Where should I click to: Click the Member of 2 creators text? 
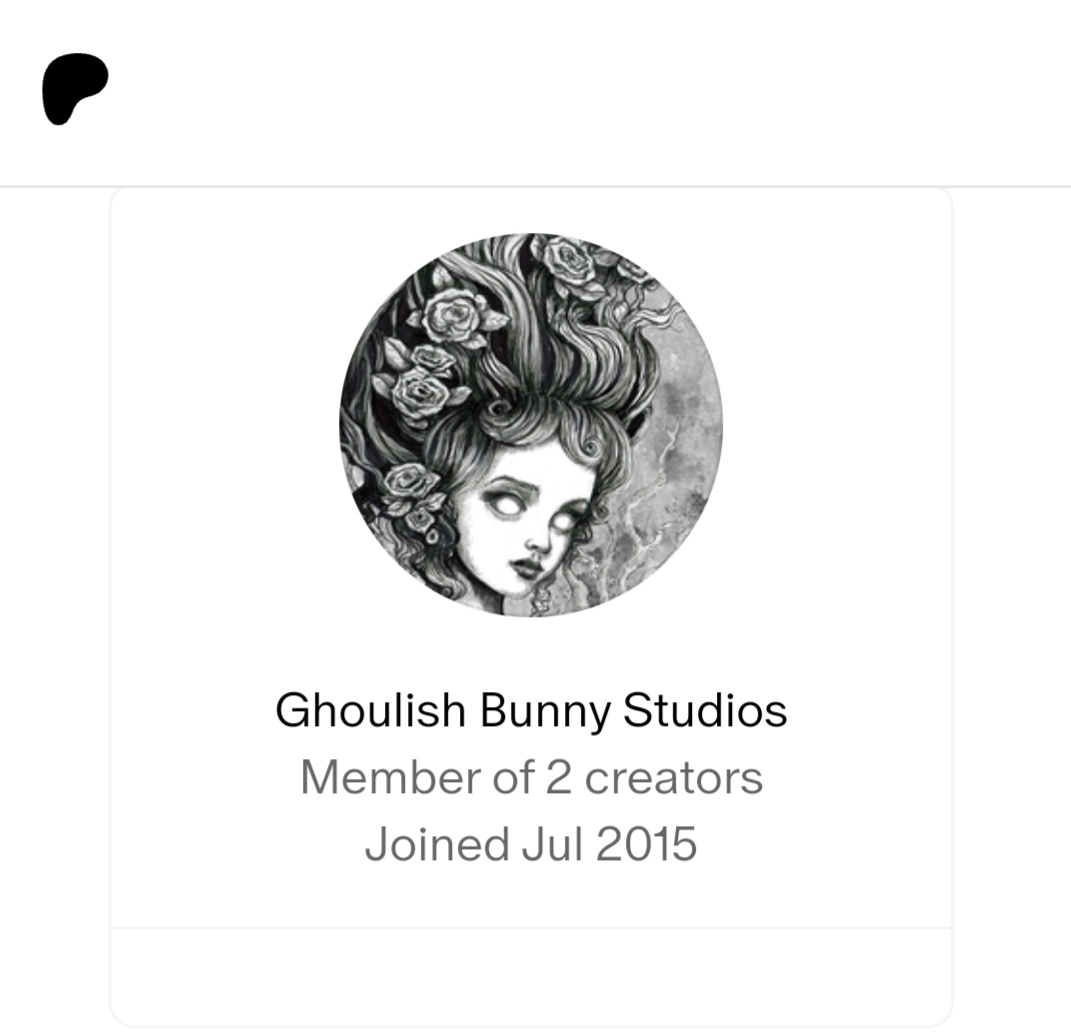pyautogui.click(x=531, y=777)
